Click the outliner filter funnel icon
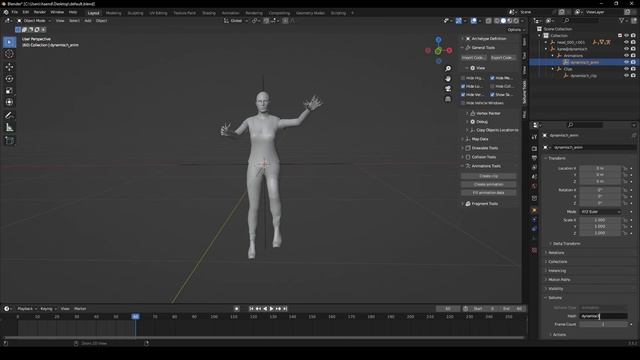The height and width of the screenshot is (360, 640). click(622, 20)
